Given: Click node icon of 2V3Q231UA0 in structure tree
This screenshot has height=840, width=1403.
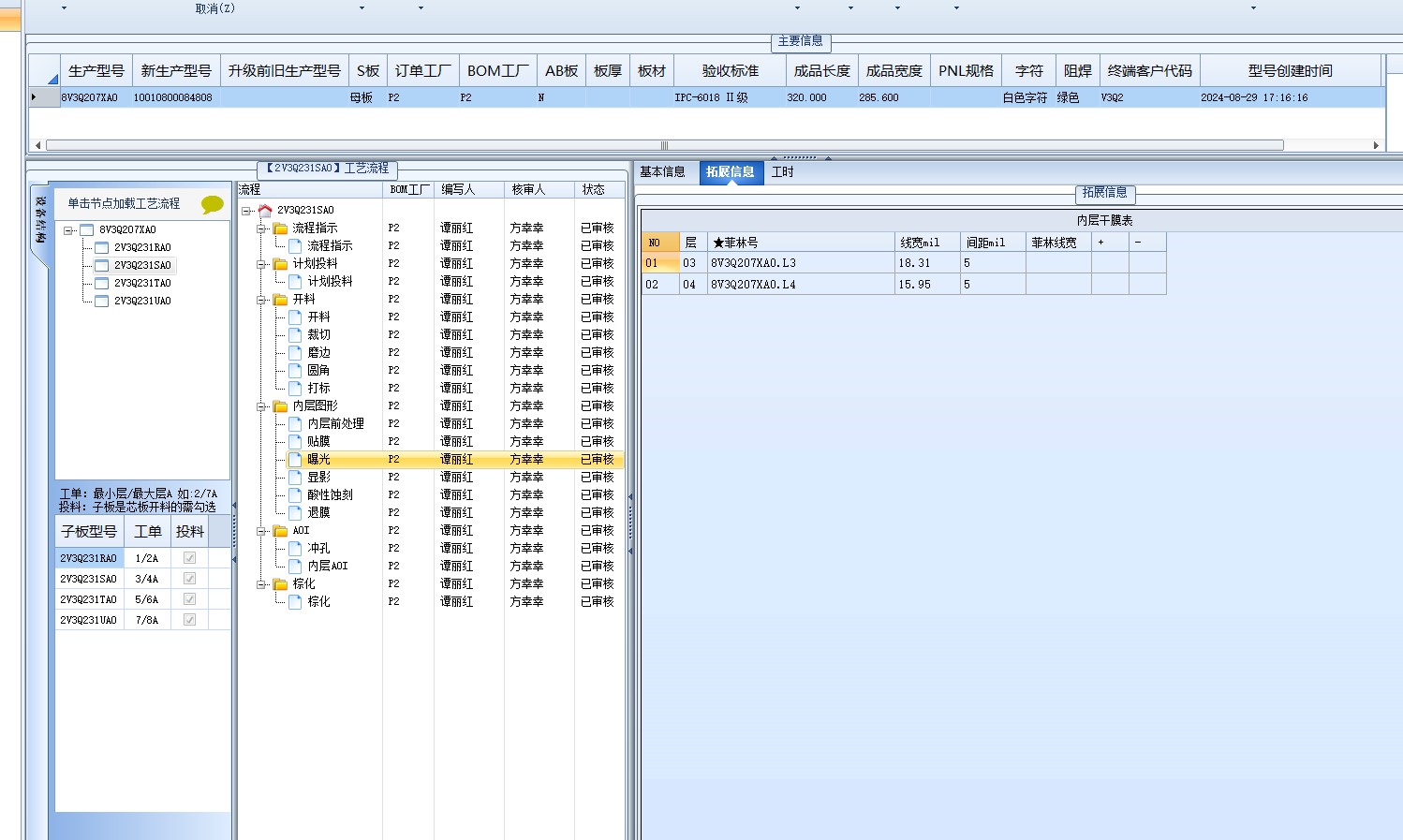Looking at the screenshot, I should [102, 302].
